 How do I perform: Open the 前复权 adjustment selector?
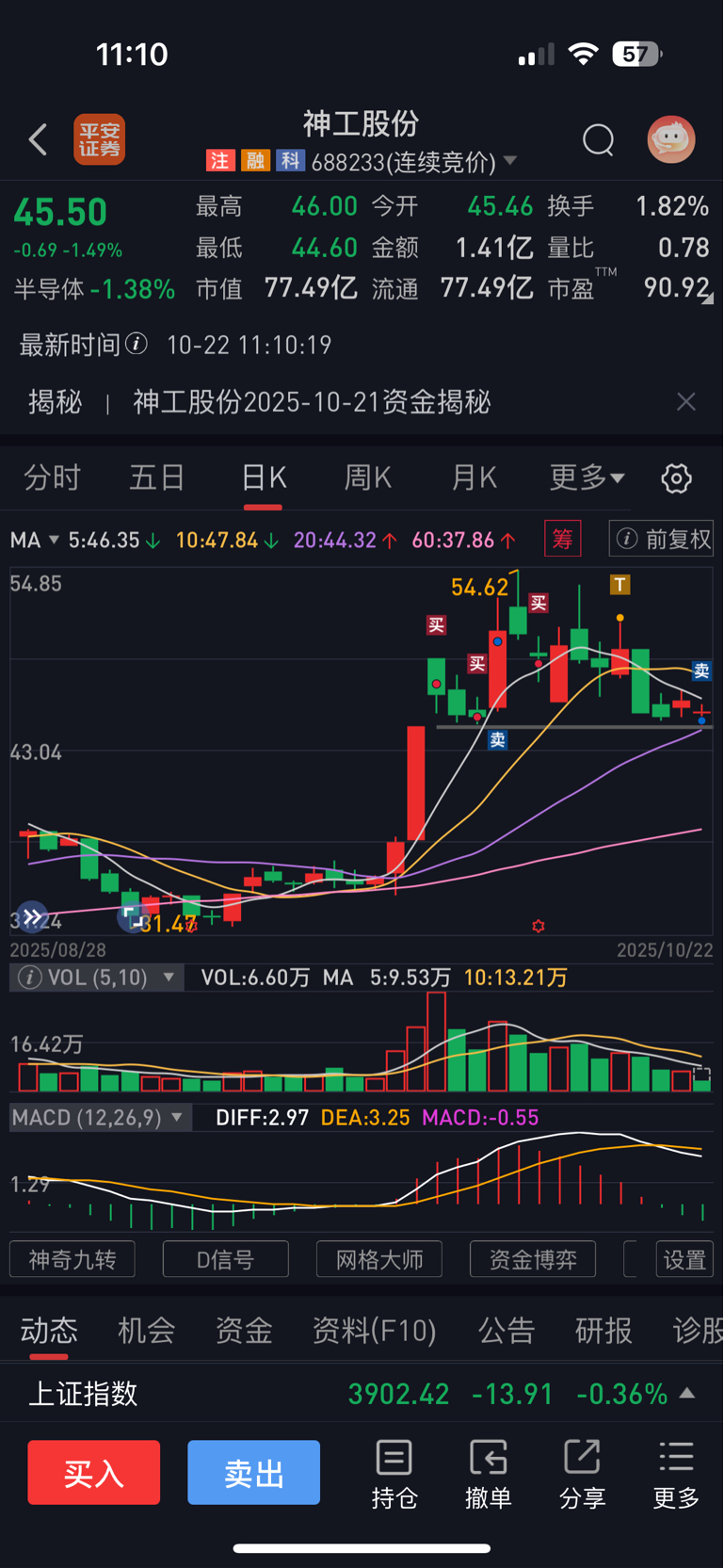[x=661, y=539]
